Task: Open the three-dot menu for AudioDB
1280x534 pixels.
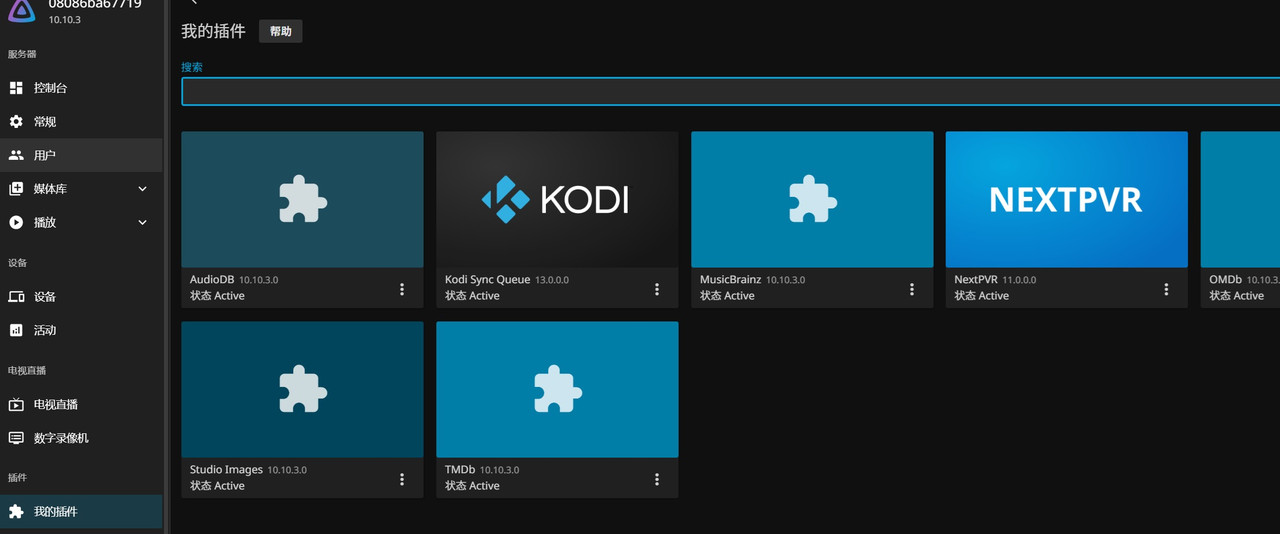Action: point(402,289)
